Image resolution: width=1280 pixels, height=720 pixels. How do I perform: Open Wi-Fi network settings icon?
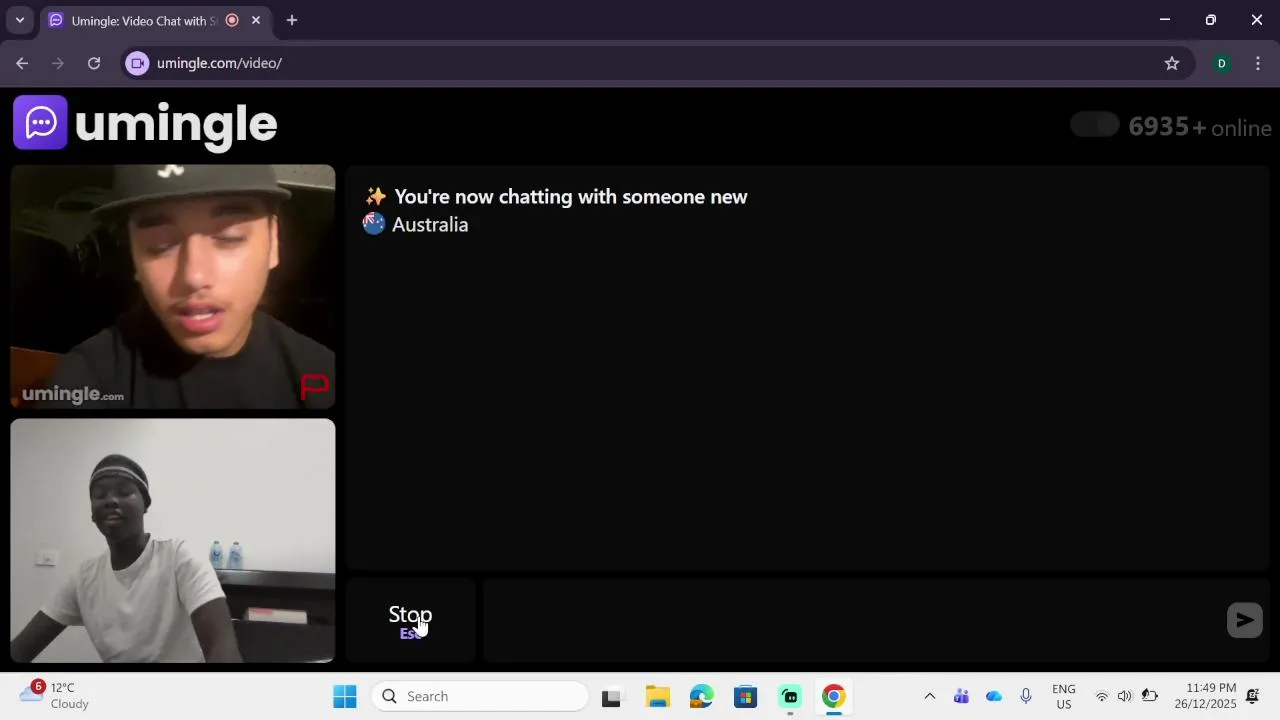click(x=1101, y=696)
